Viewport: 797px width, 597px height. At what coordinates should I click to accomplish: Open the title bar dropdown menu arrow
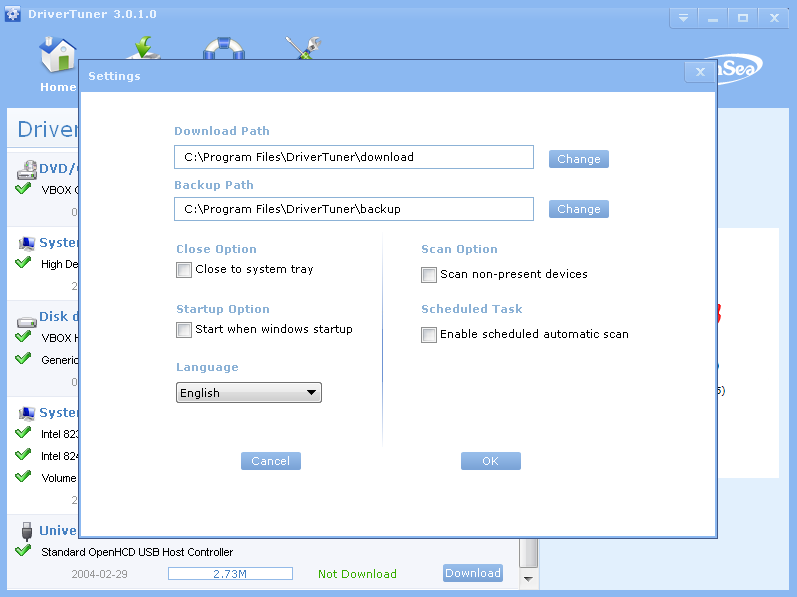click(684, 18)
